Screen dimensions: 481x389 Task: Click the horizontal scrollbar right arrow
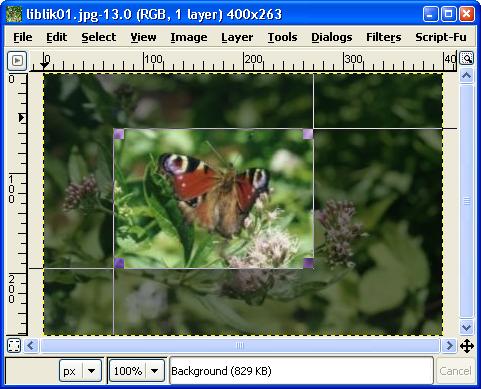(x=449, y=346)
